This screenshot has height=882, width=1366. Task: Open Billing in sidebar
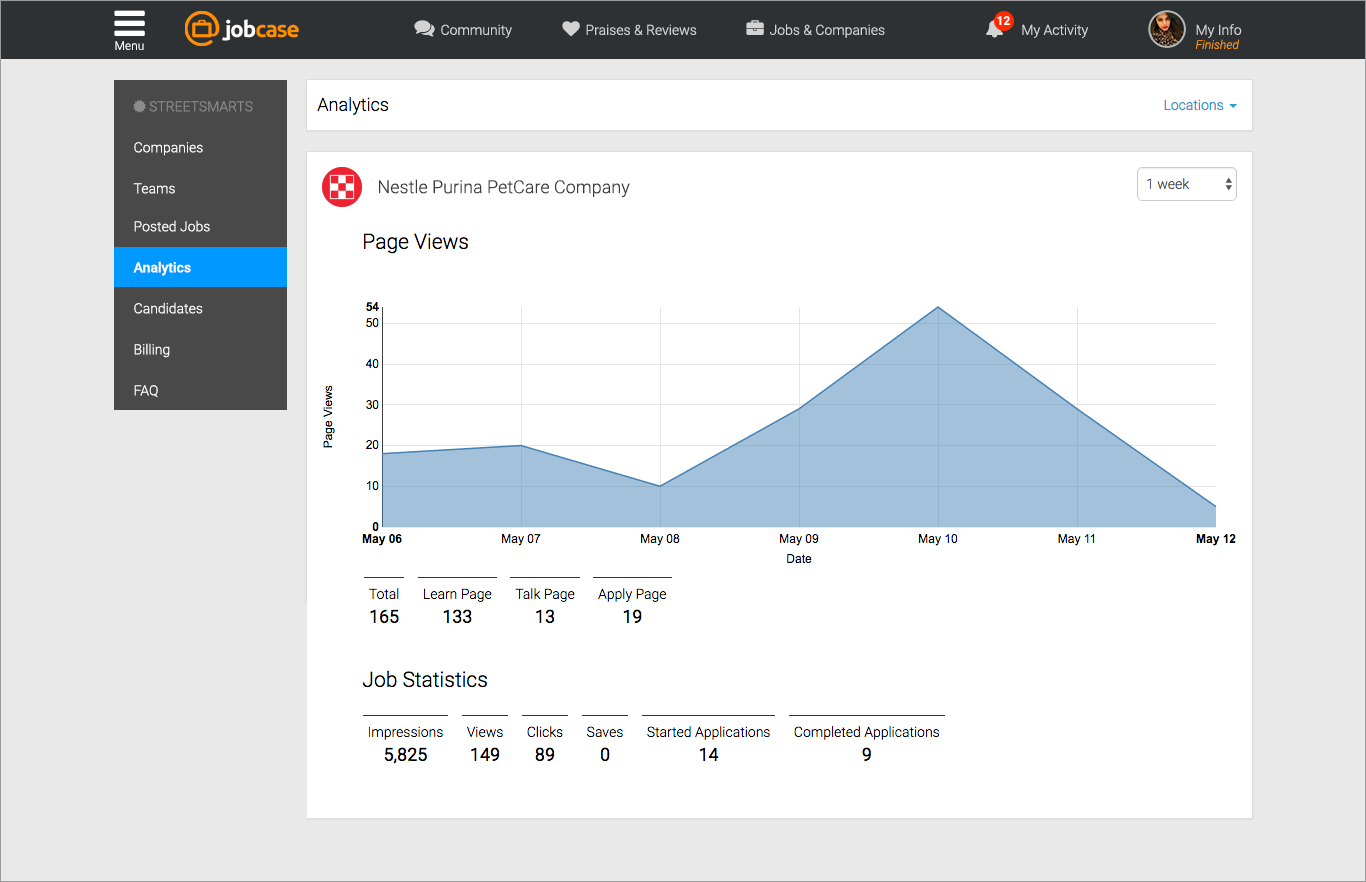click(200, 349)
